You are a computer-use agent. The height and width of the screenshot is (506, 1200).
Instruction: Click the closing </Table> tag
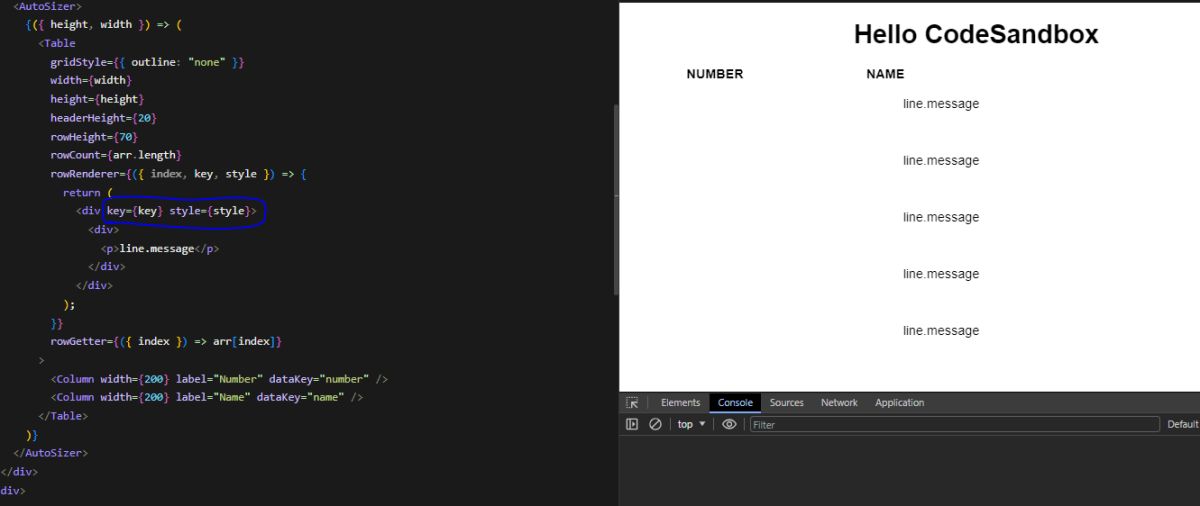[63, 416]
